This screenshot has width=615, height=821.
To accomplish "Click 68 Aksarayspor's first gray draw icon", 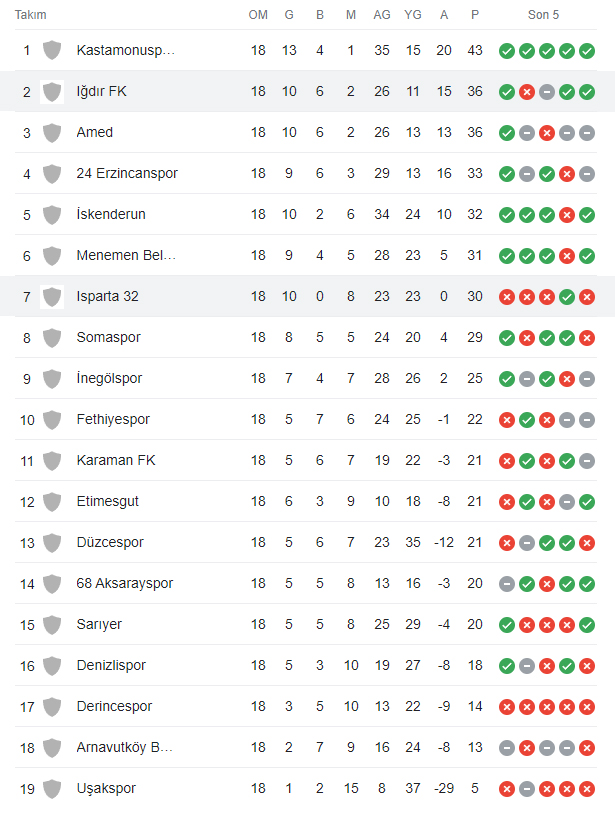I will (507, 584).
